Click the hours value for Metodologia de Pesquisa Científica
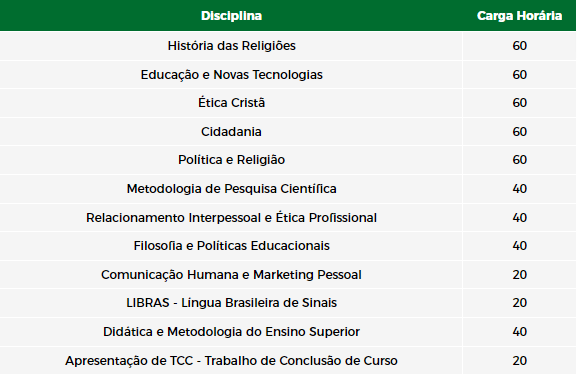This screenshot has width=577, height=376. (520, 189)
